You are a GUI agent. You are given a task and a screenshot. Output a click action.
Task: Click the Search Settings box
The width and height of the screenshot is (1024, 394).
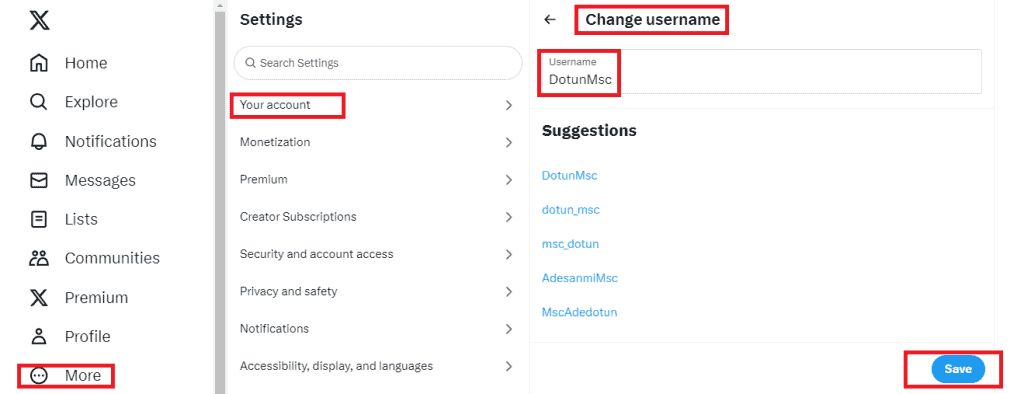coord(378,63)
